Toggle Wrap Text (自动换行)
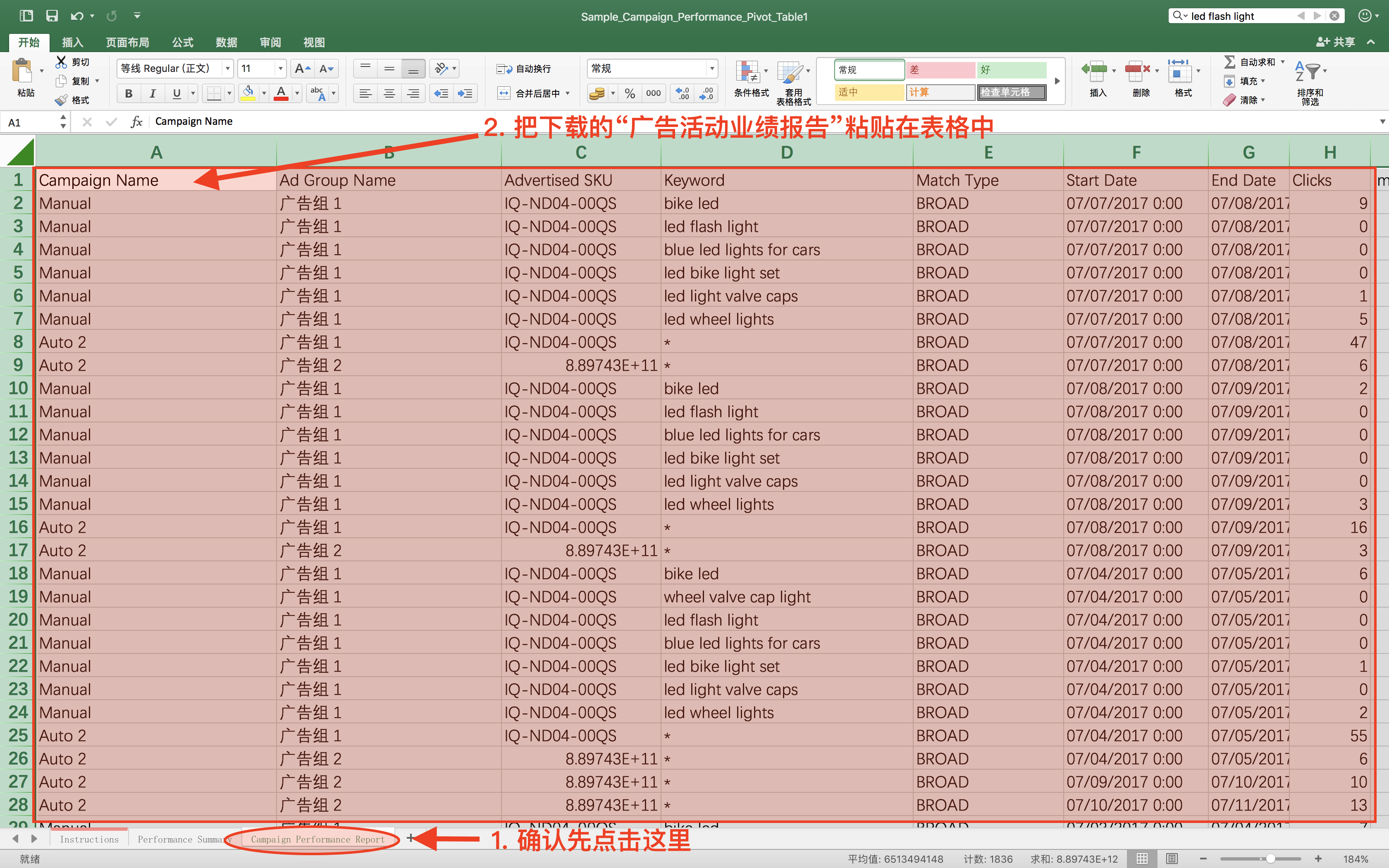Image resolution: width=1389 pixels, height=868 pixels. click(523, 69)
